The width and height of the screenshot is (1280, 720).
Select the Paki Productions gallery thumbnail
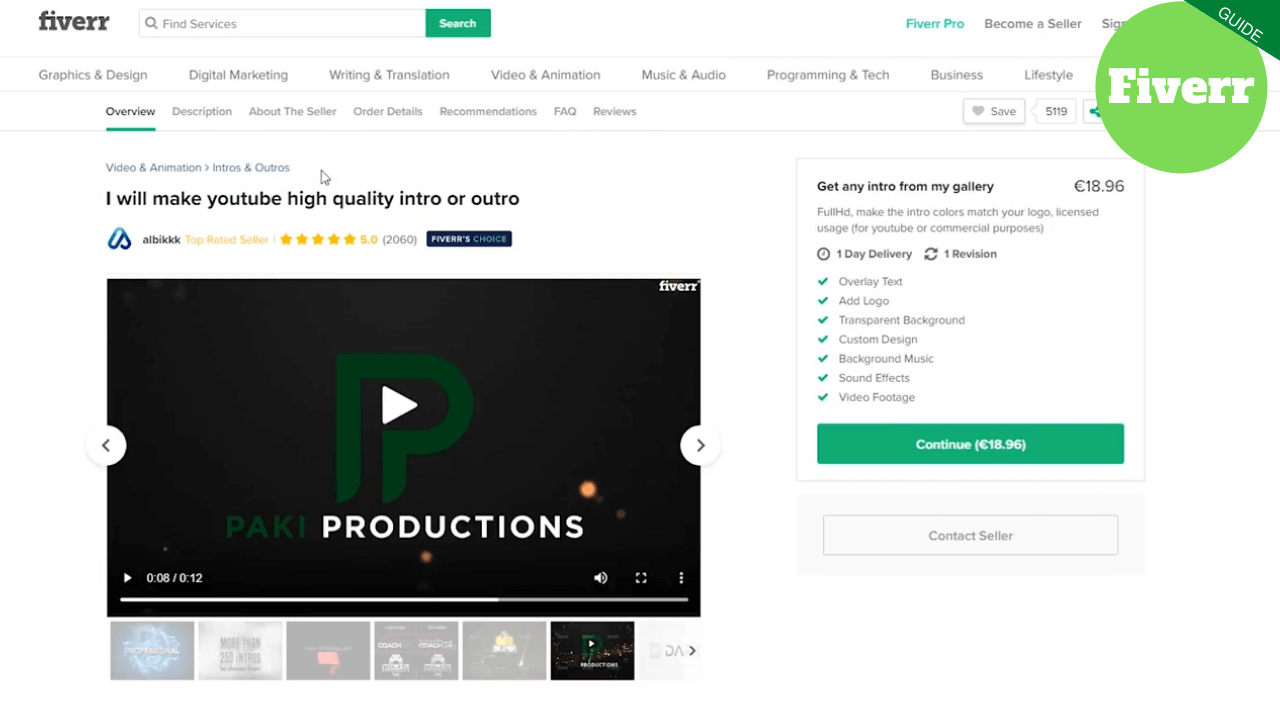[592, 651]
